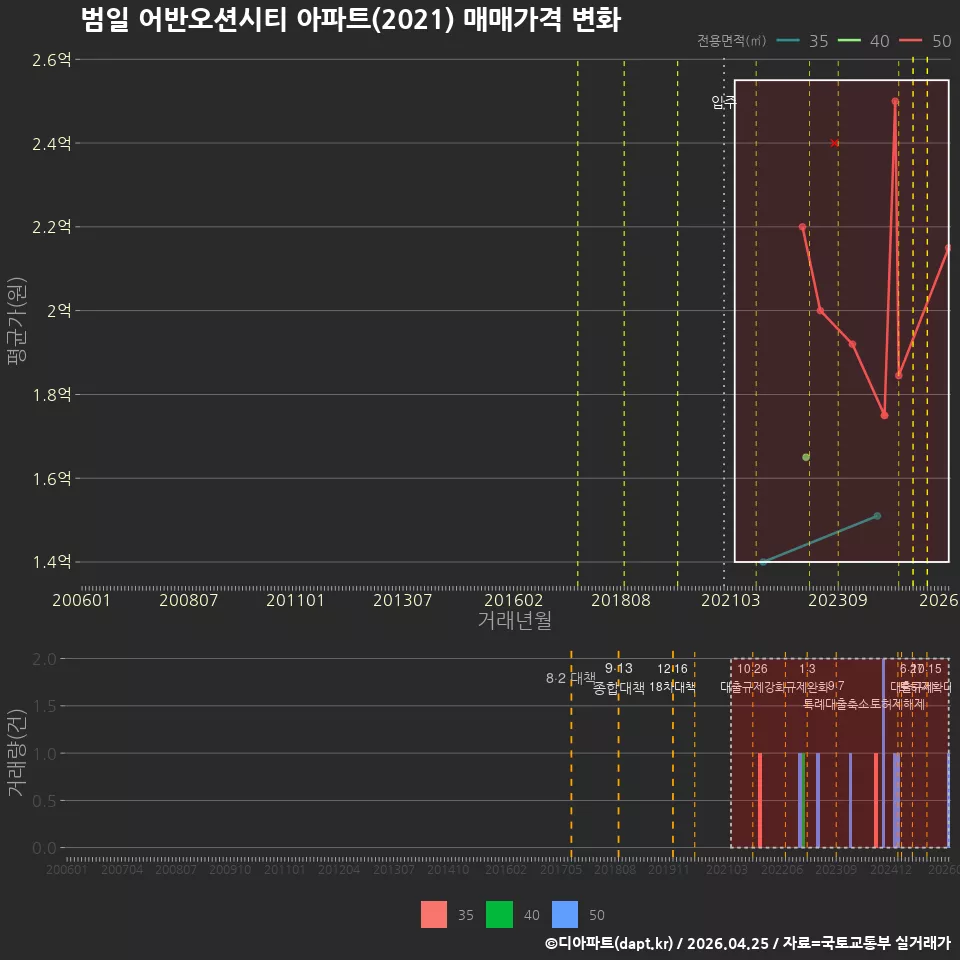
Task: Click the 200704 label on volume chart
Action: [x=122, y=869]
